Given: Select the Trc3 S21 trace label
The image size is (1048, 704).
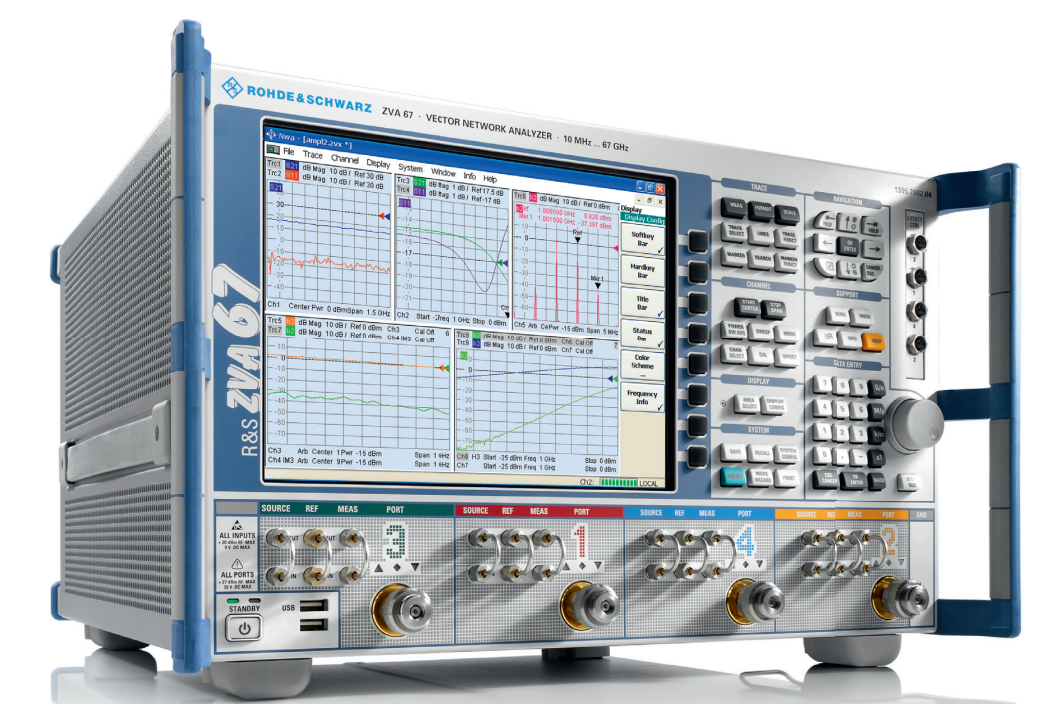Looking at the screenshot, I should (x=411, y=181).
